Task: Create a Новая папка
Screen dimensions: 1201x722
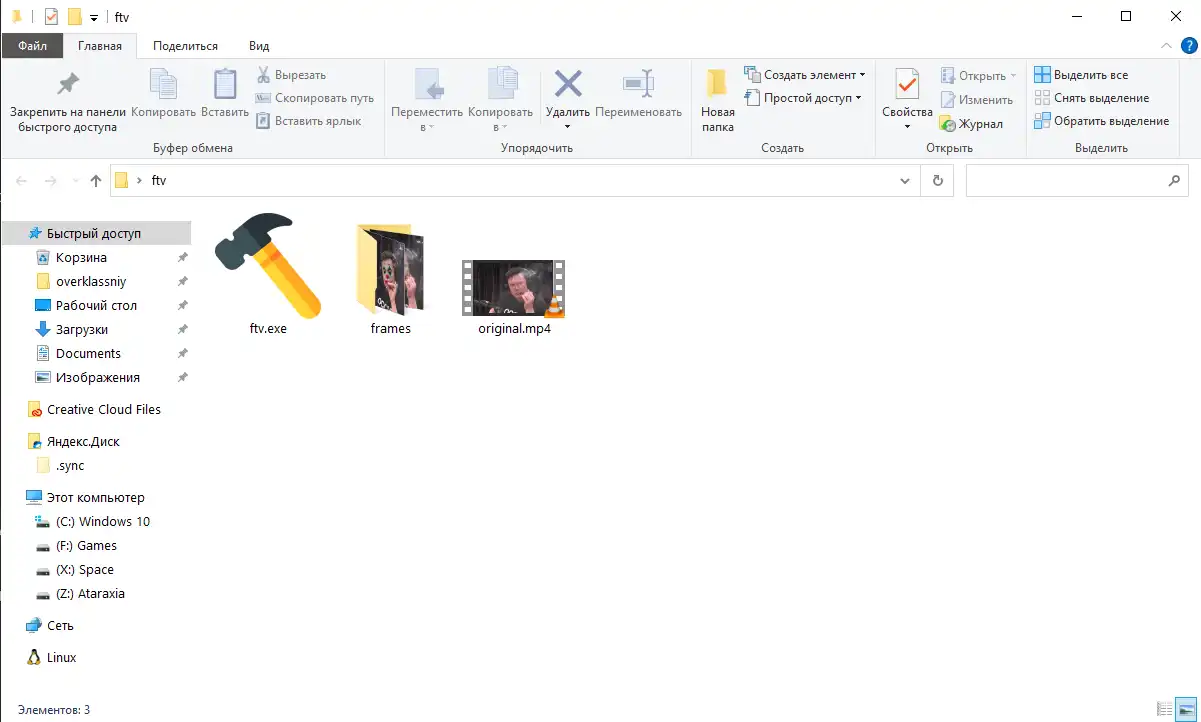Action: [x=717, y=101]
